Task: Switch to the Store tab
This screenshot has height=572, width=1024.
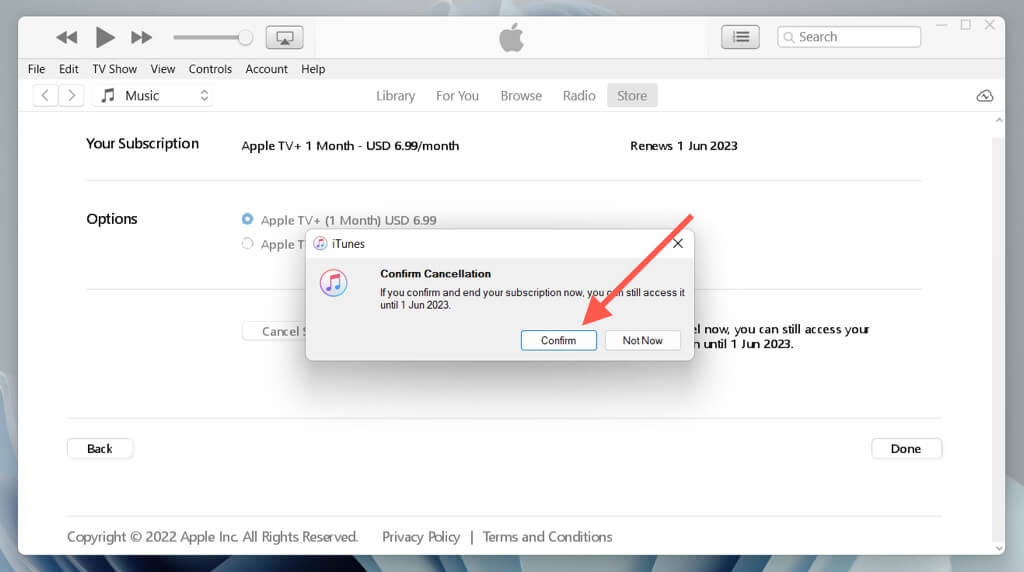Action: click(x=632, y=96)
